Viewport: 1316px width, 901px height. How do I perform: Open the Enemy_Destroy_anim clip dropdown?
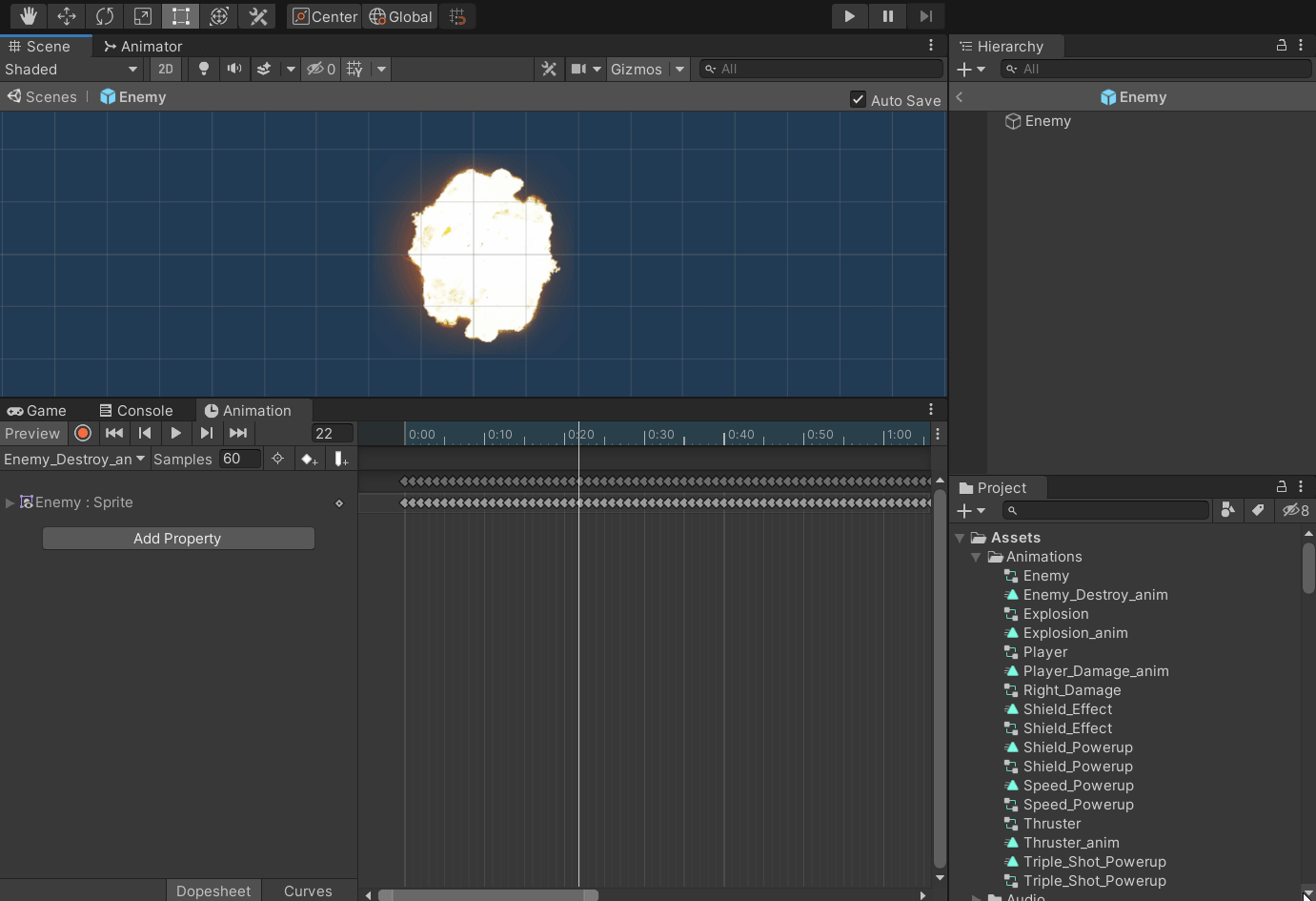tap(74, 459)
